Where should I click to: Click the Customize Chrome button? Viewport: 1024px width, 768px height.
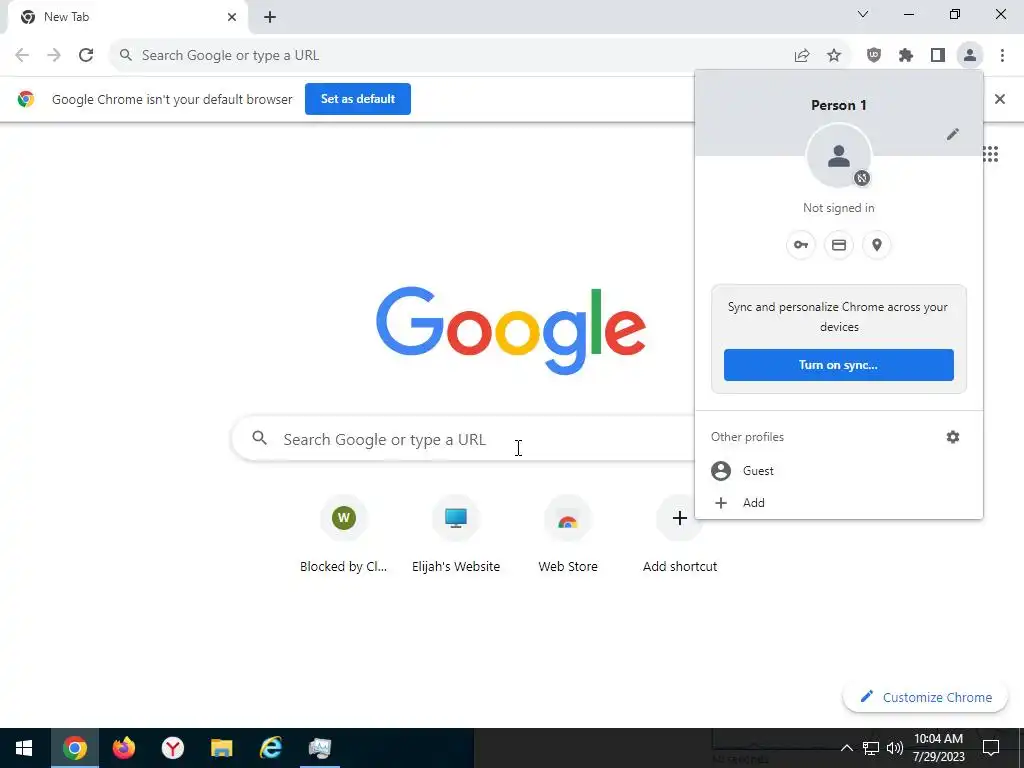pos(926,697)
